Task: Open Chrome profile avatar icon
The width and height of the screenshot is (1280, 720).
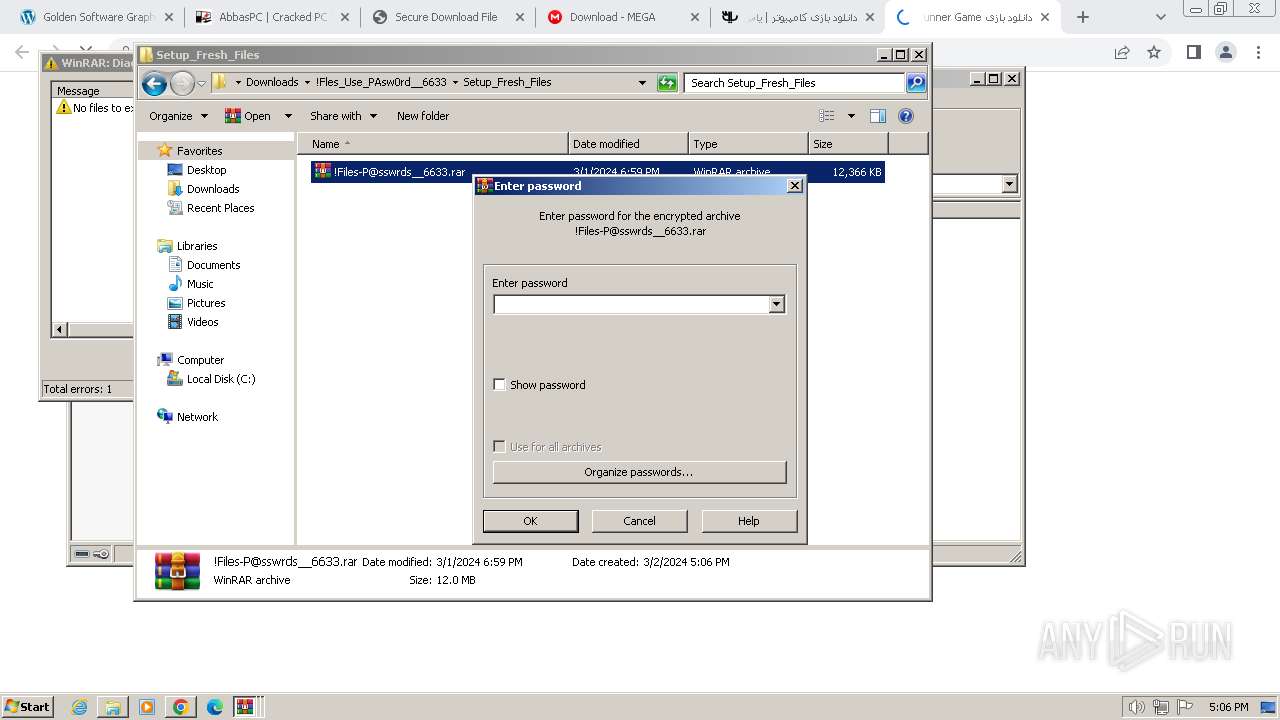Action: pos(1225,52)
